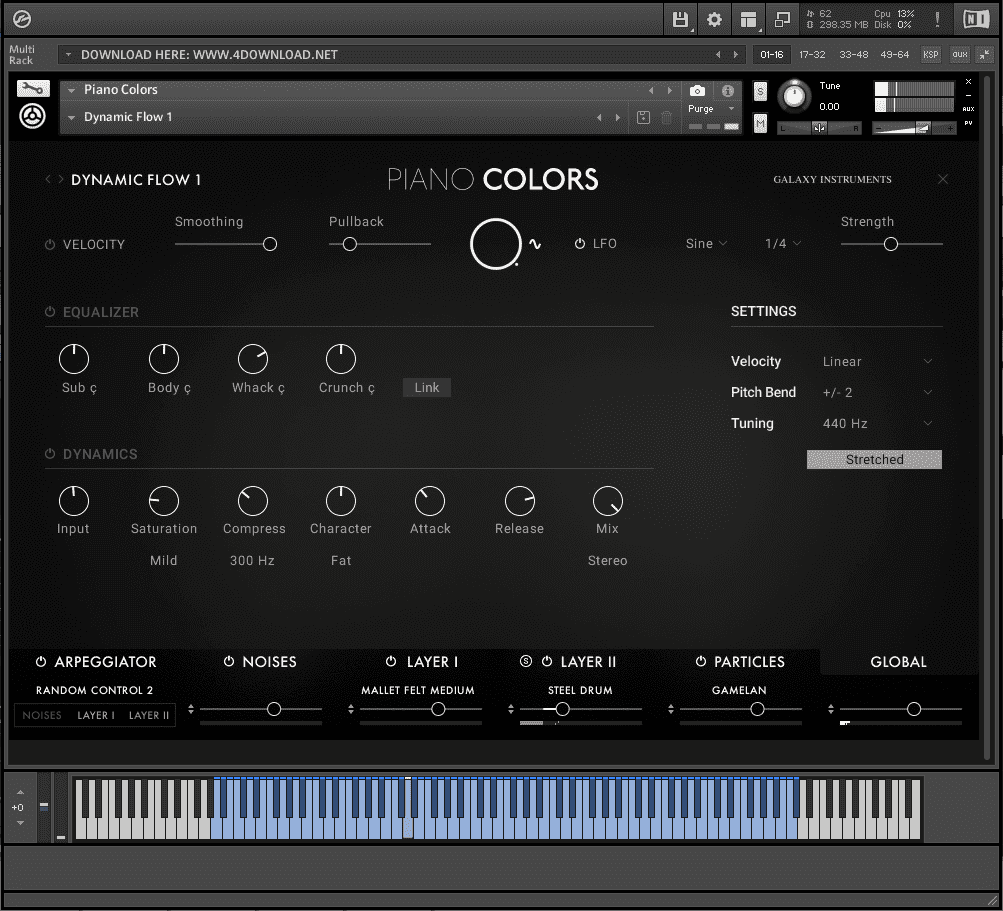The width and height of the screenshot is (1003, 911).
Task: Save snapshot using the floppy icon
Action: click(x=644, y=117)
